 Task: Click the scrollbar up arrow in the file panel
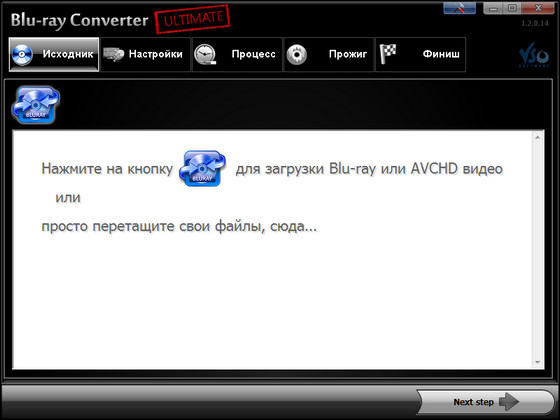pos(538,137)
